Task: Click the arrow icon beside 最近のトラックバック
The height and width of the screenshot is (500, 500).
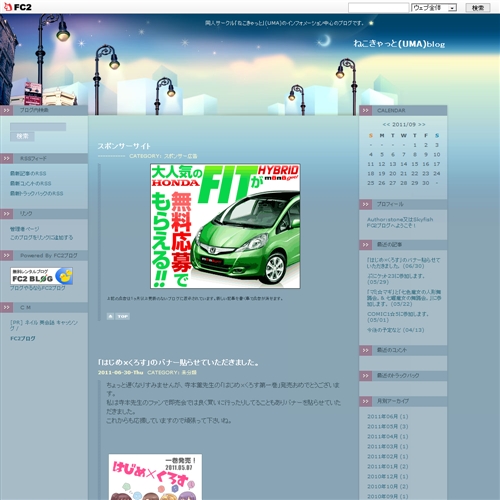Action: (365, 376)
